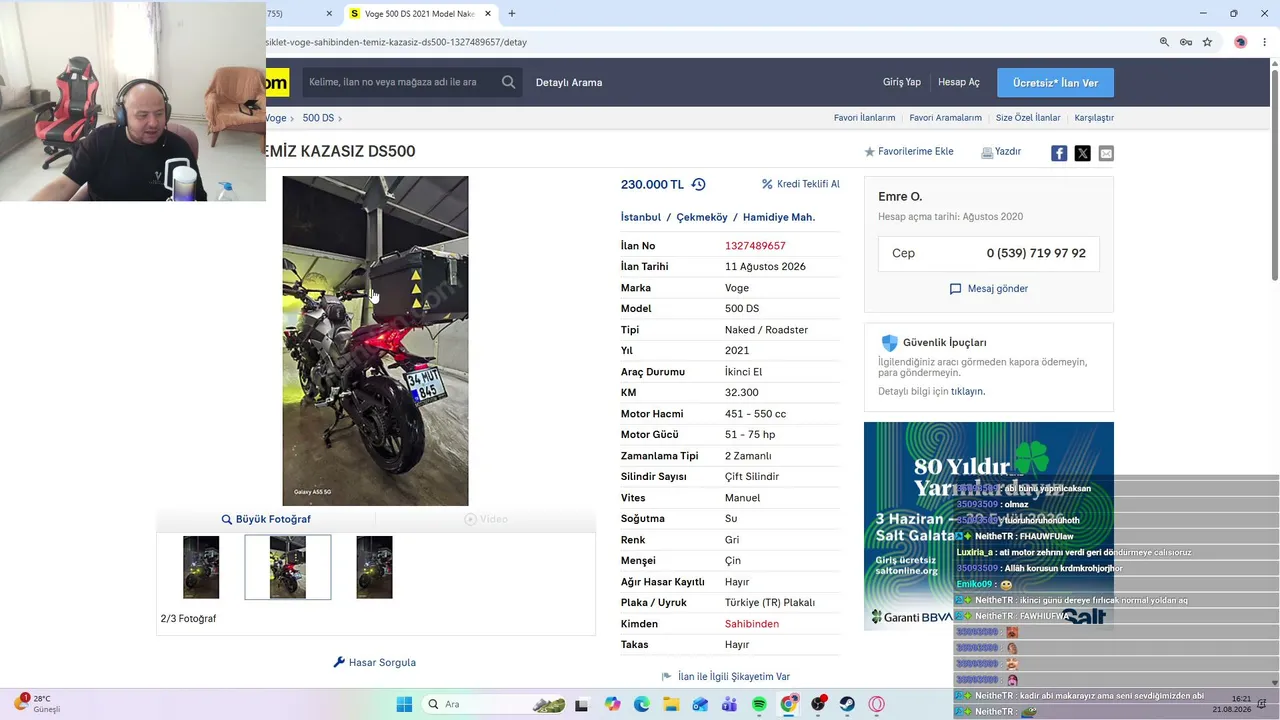Open the Chrome profile avatar
The height and width of the screenshot is (720, 1280).
(1240, 42)
